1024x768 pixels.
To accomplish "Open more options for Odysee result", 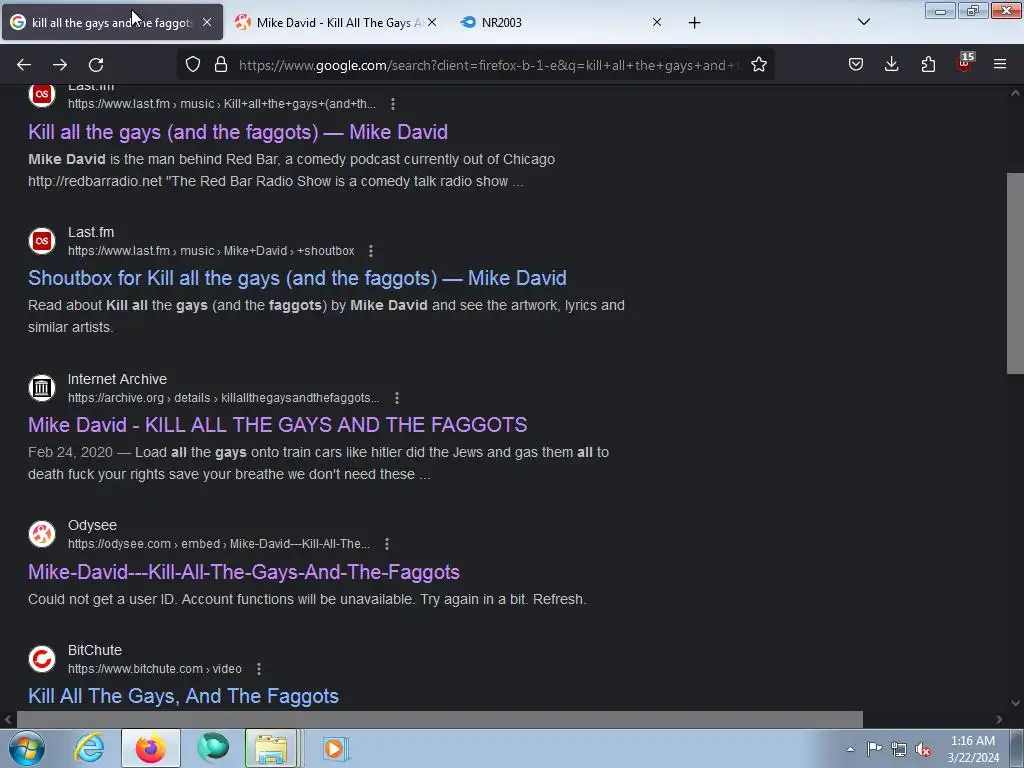I will [x=387, y=544].
